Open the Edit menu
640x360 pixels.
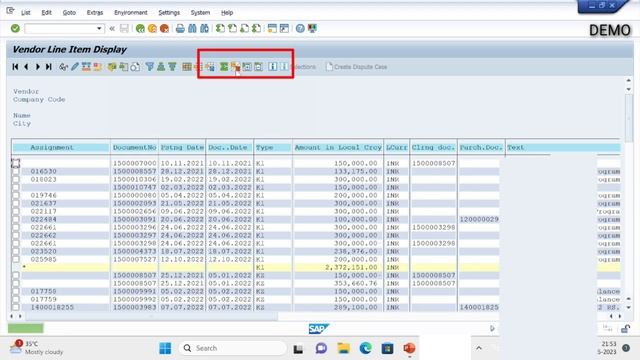pos(47,13)
